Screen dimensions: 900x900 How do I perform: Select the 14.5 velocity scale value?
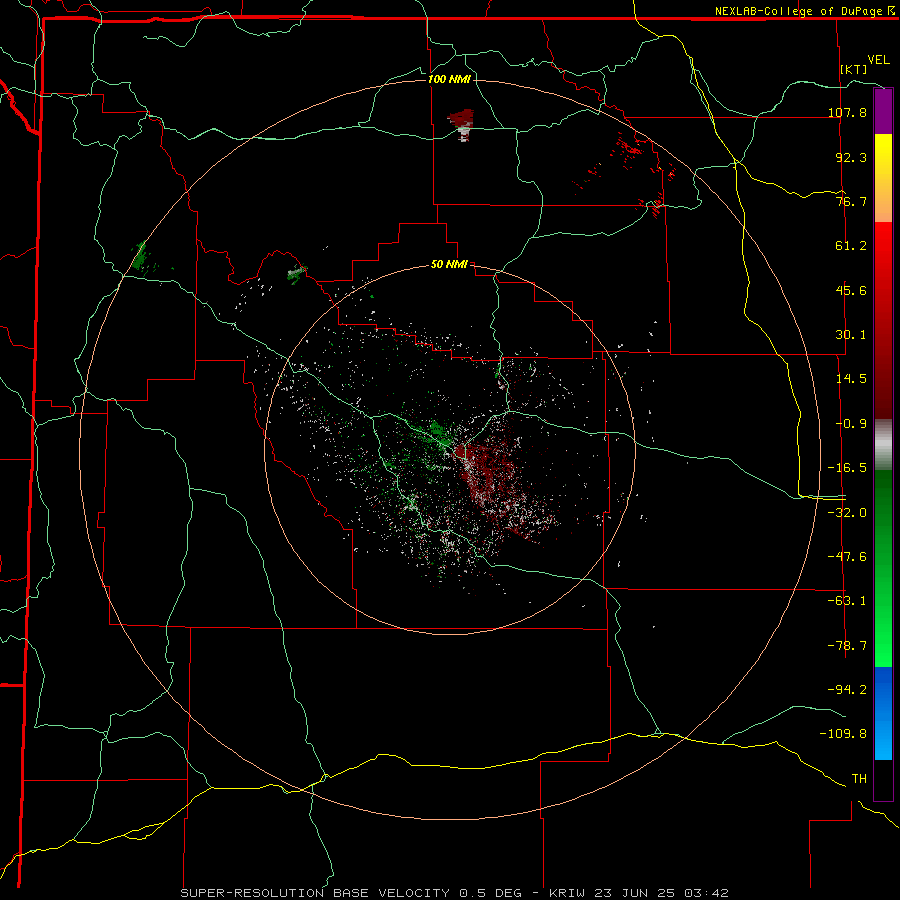[x=851, y=379]
